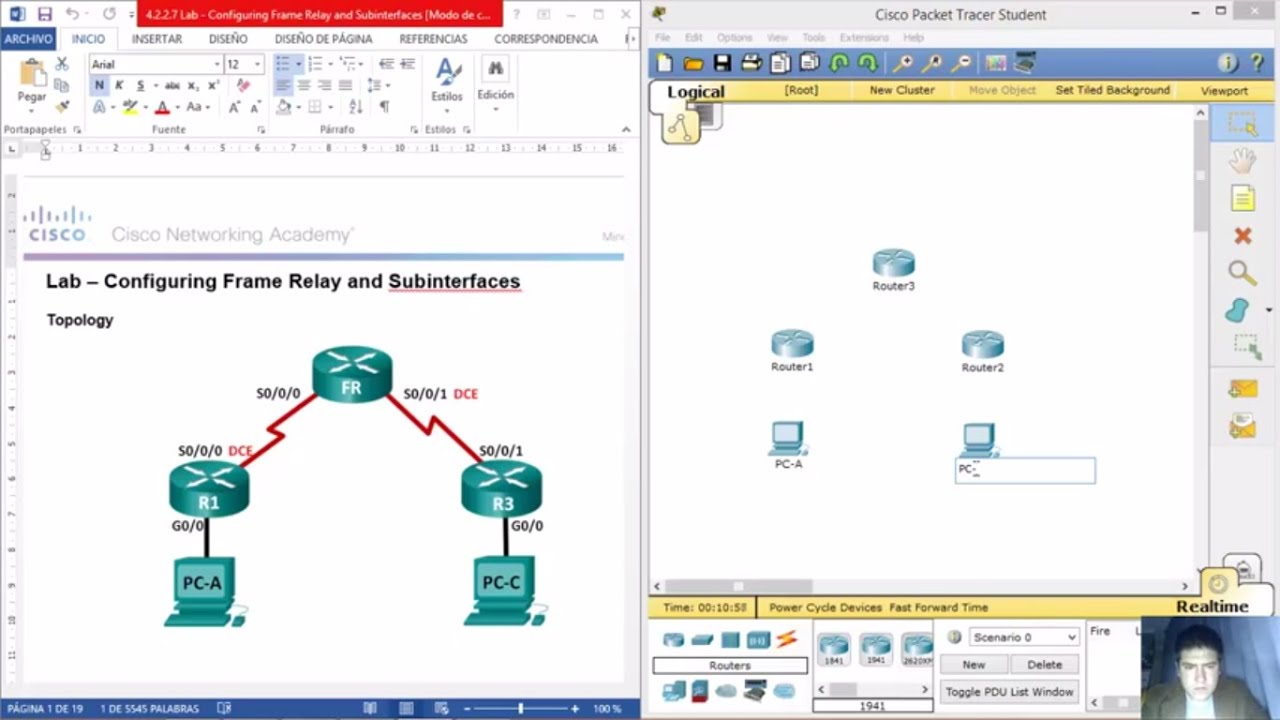Increase indent in Word's paragraph group
1280x720 pixels.
407,63
